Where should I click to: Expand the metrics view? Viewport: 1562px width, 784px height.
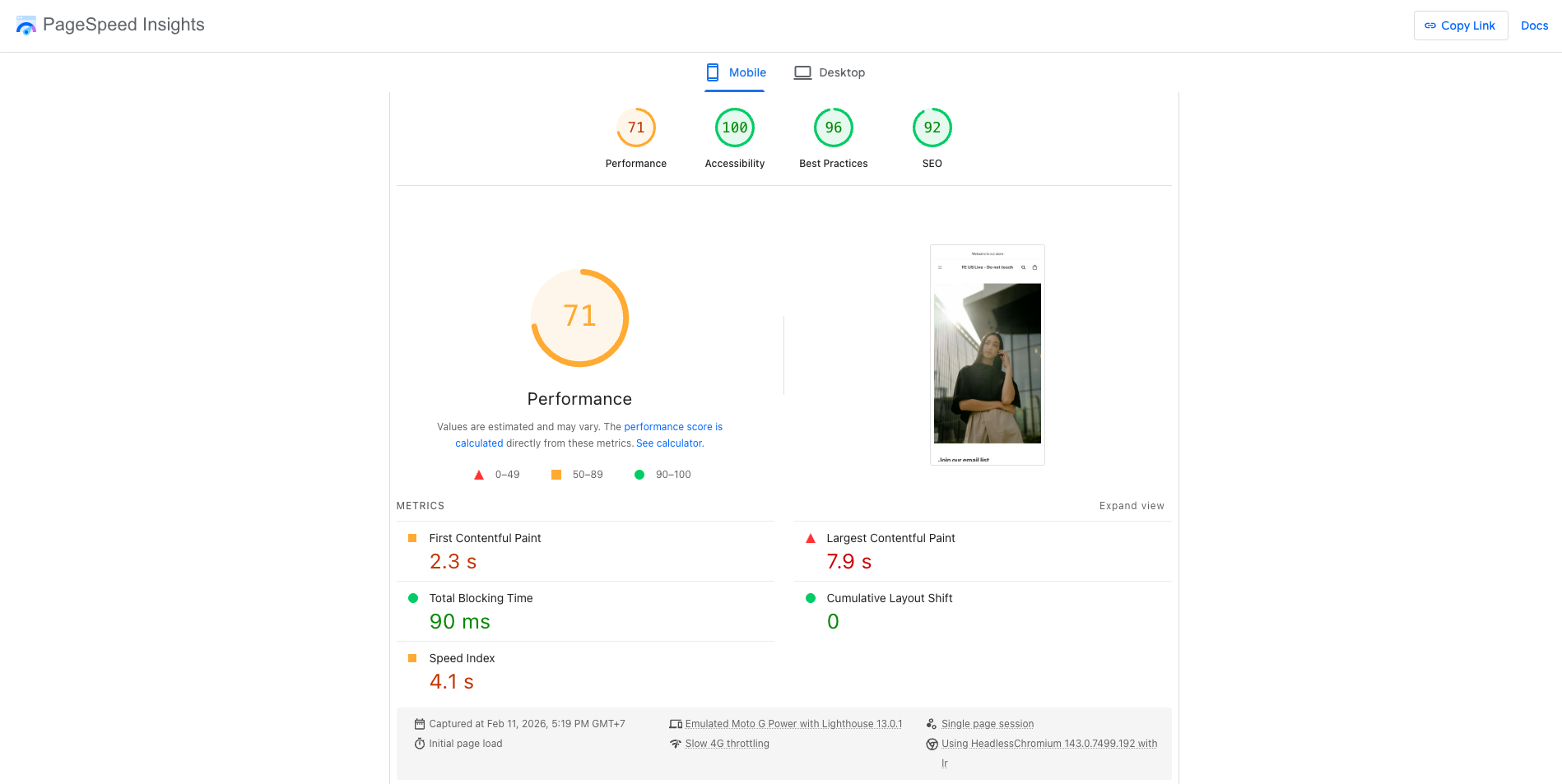[1132, 506]
